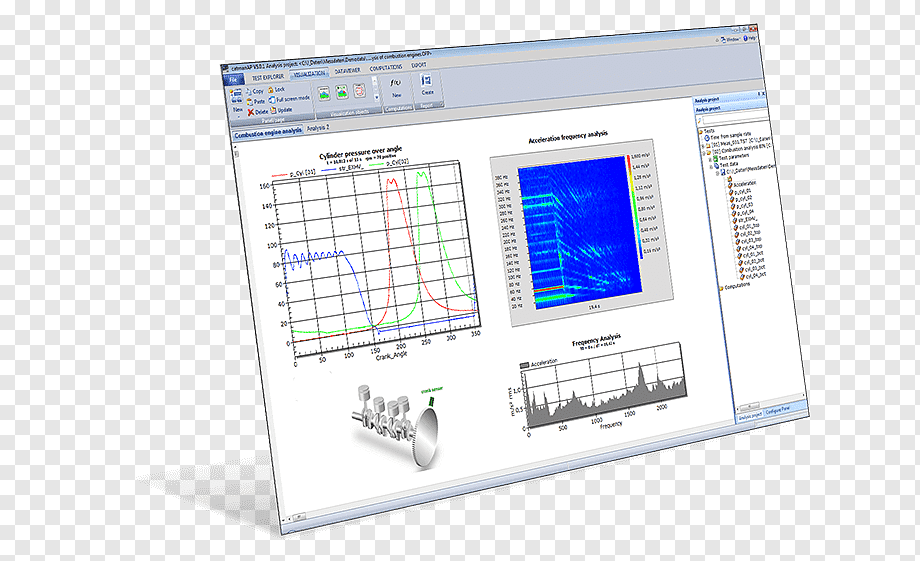Click the Help icon in title area
The width and height of the screenshot is (920, 561).
point(746,38)
